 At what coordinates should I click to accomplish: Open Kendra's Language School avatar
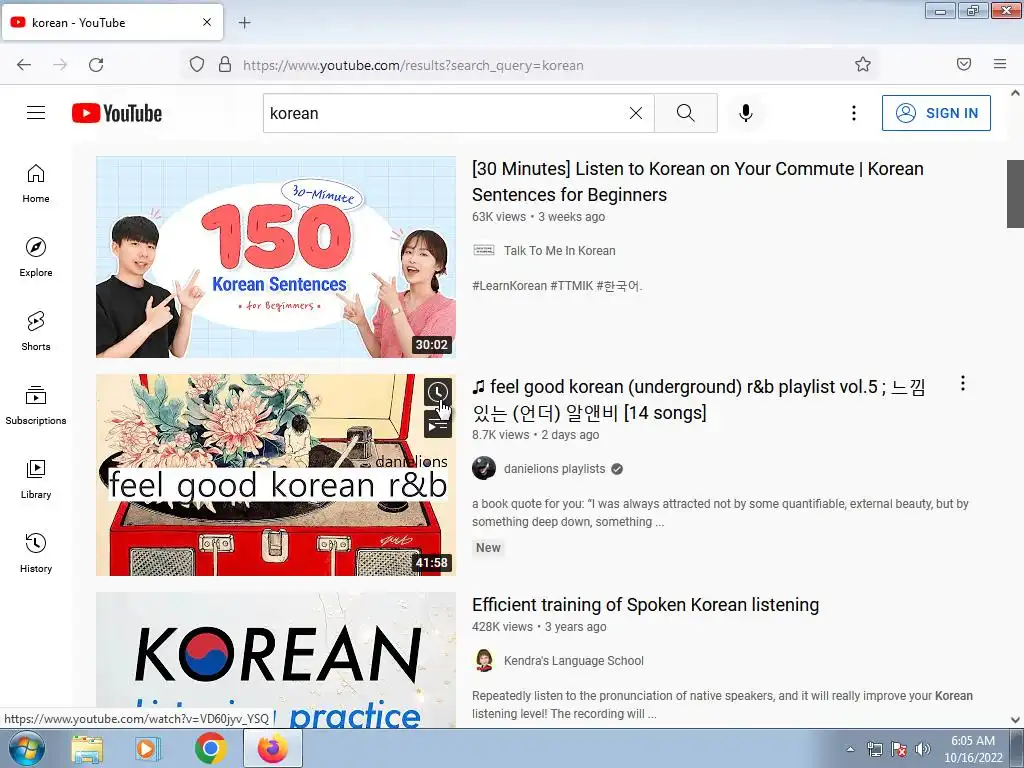coord(484,660)
